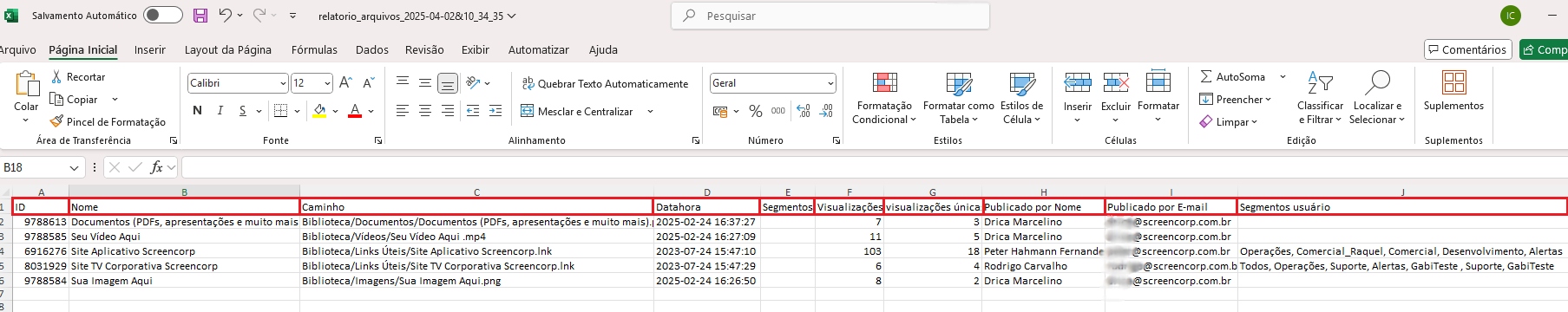Screen dimensions: 1568x312
Task: Toggle bold formatting with N button
Action: tap(197, 111)
